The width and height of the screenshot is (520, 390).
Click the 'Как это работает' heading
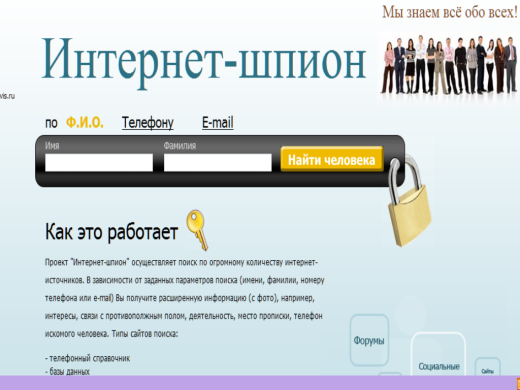pos(111,232)
